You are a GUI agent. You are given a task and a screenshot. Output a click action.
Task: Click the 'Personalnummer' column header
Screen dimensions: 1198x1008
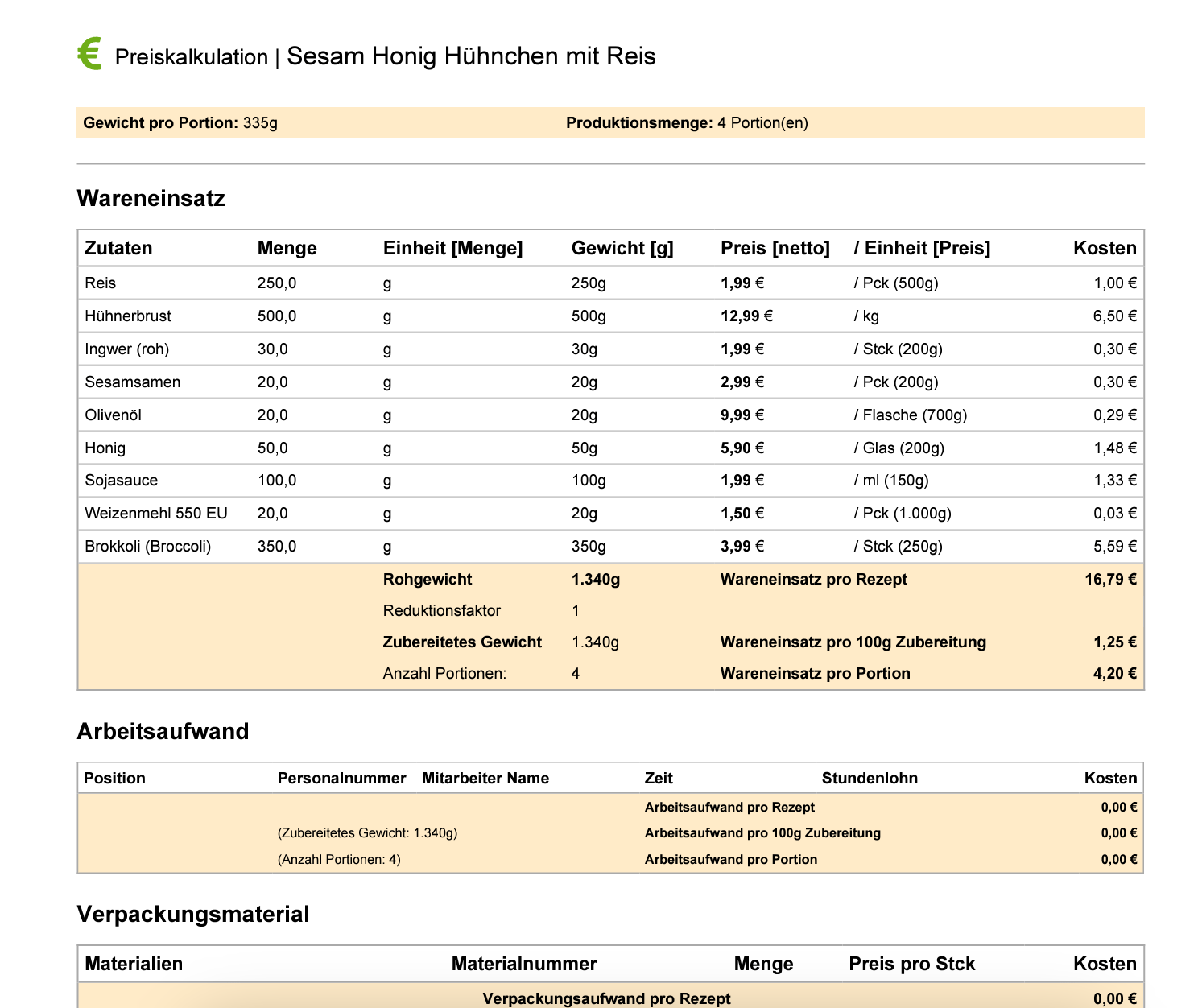click(341, 779)
